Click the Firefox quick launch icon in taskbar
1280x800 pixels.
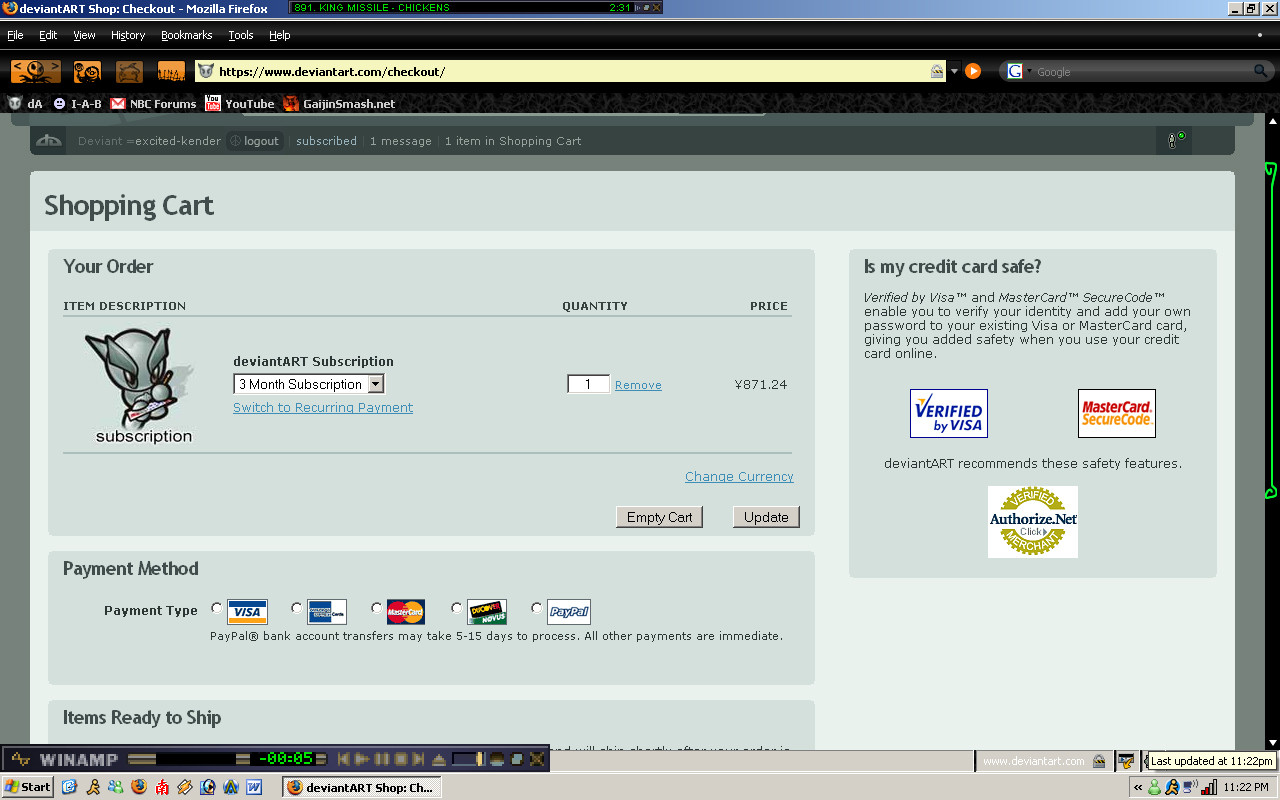[139, 787]
